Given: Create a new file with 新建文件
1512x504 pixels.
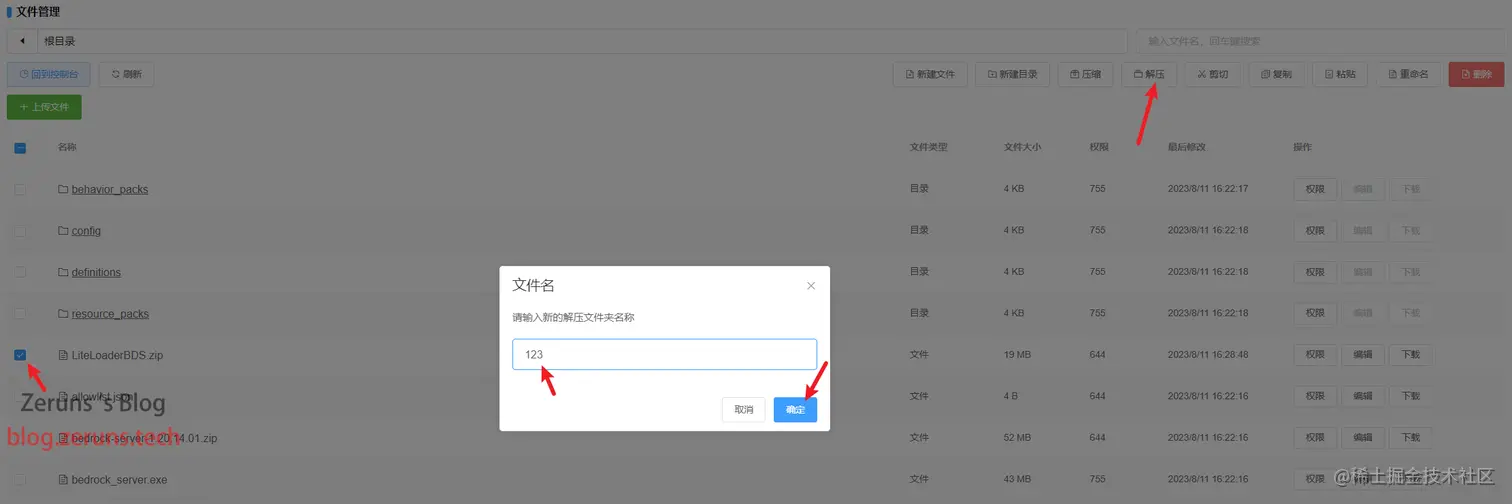Looking at the screenshot, I should pos(930,74).
